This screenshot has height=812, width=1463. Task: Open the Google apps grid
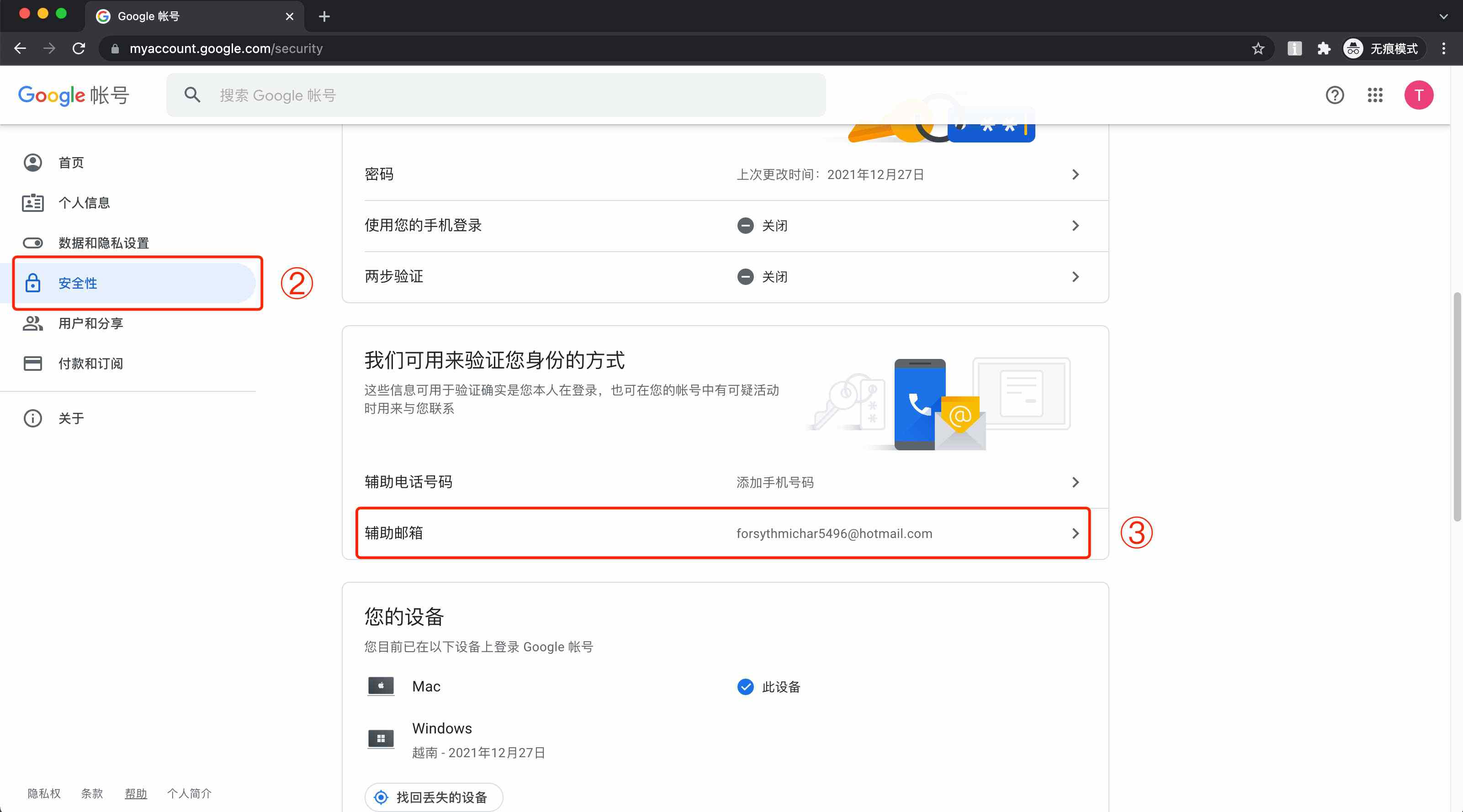(1376, 95)
